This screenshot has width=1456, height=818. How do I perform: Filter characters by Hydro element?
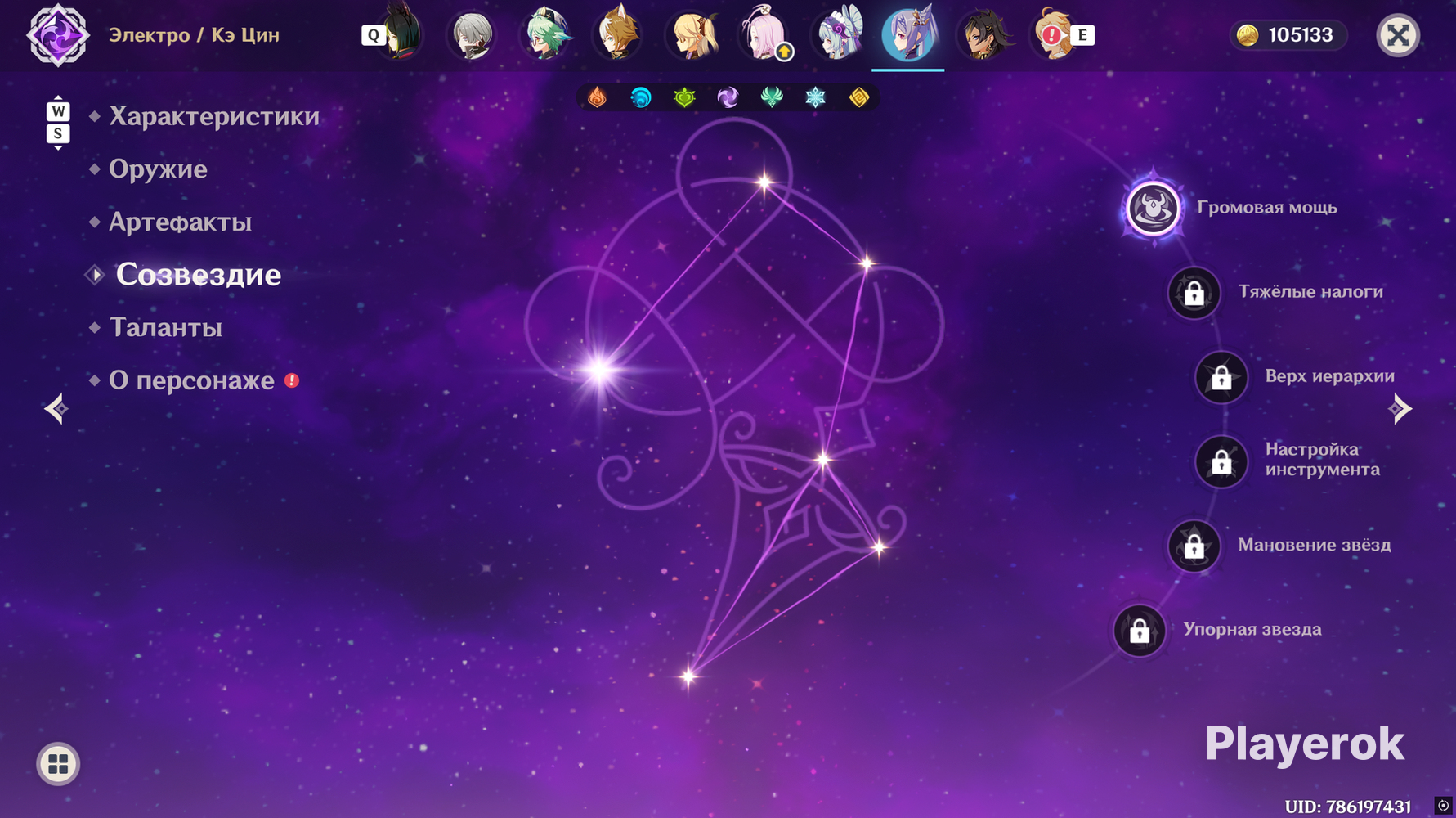click(x=641, y=97)
